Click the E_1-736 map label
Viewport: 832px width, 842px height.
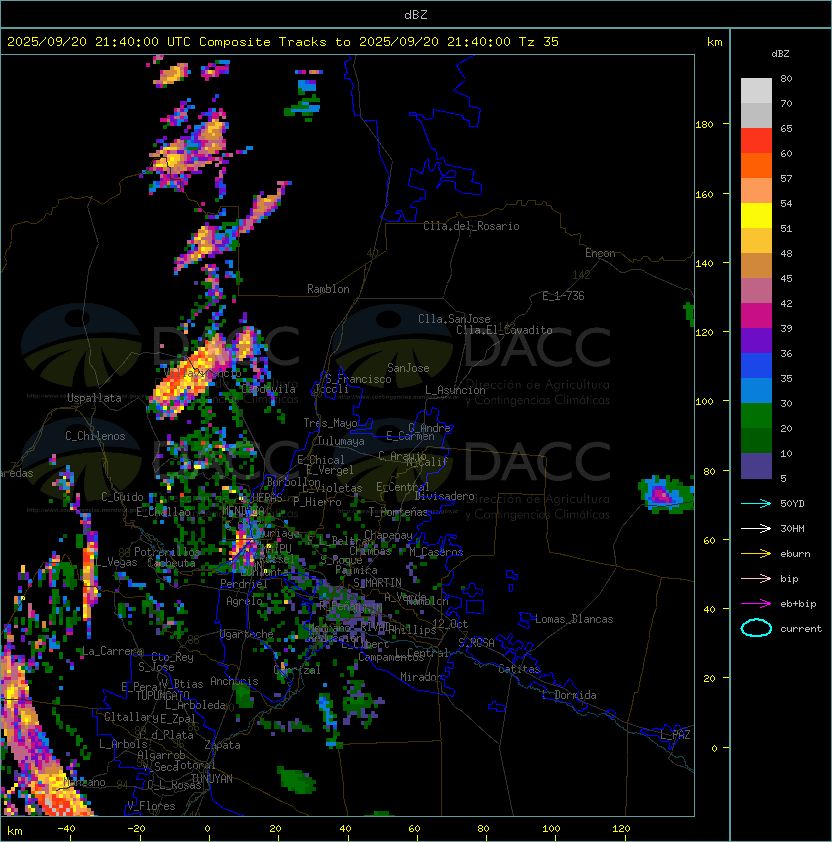[x=563, y=296]
